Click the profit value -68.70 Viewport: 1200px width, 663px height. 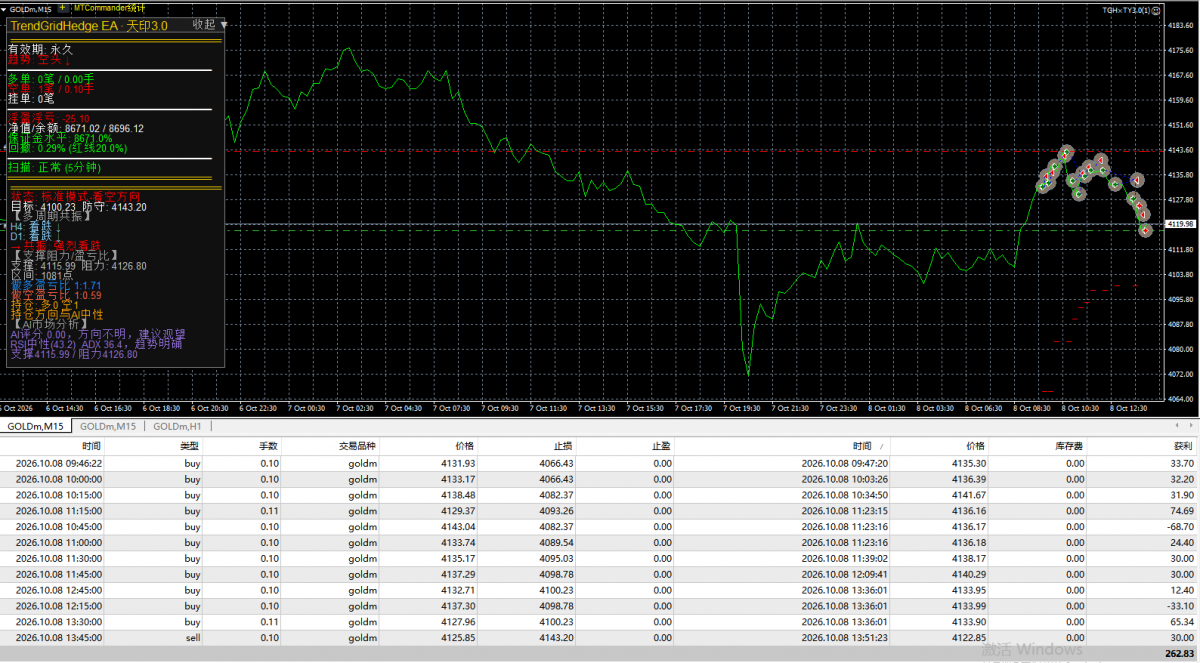pyautogui.click(x=1180, y=527)
